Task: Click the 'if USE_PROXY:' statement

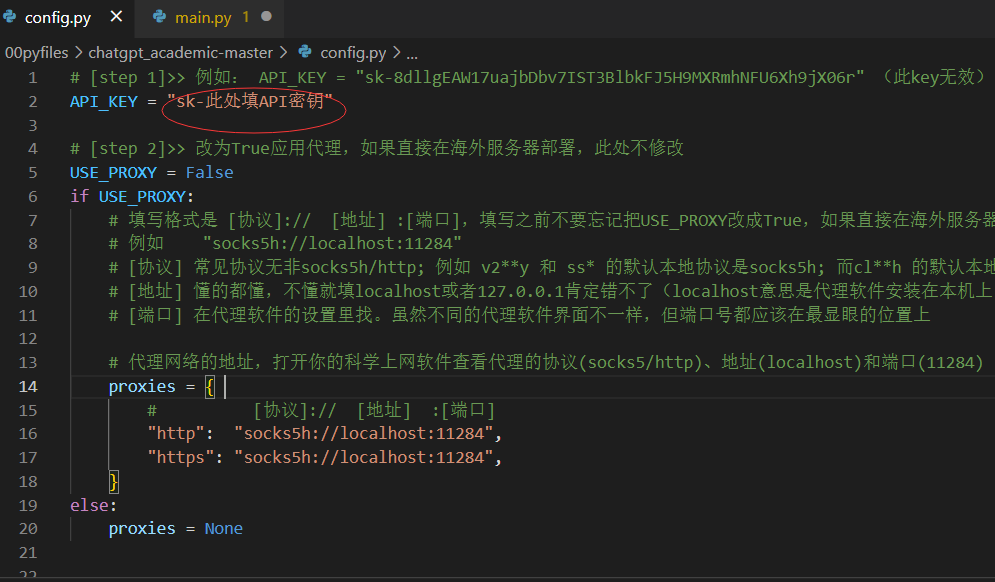Action: coord(132,197)
